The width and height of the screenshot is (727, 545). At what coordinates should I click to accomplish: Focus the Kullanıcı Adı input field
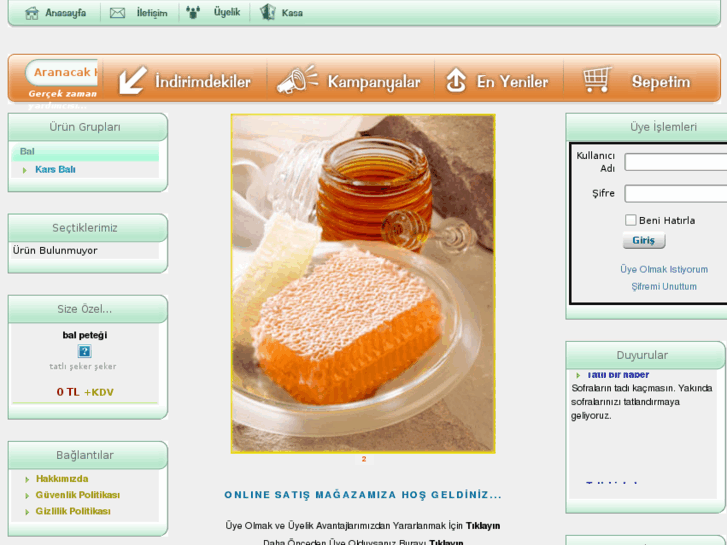(676, 162)
